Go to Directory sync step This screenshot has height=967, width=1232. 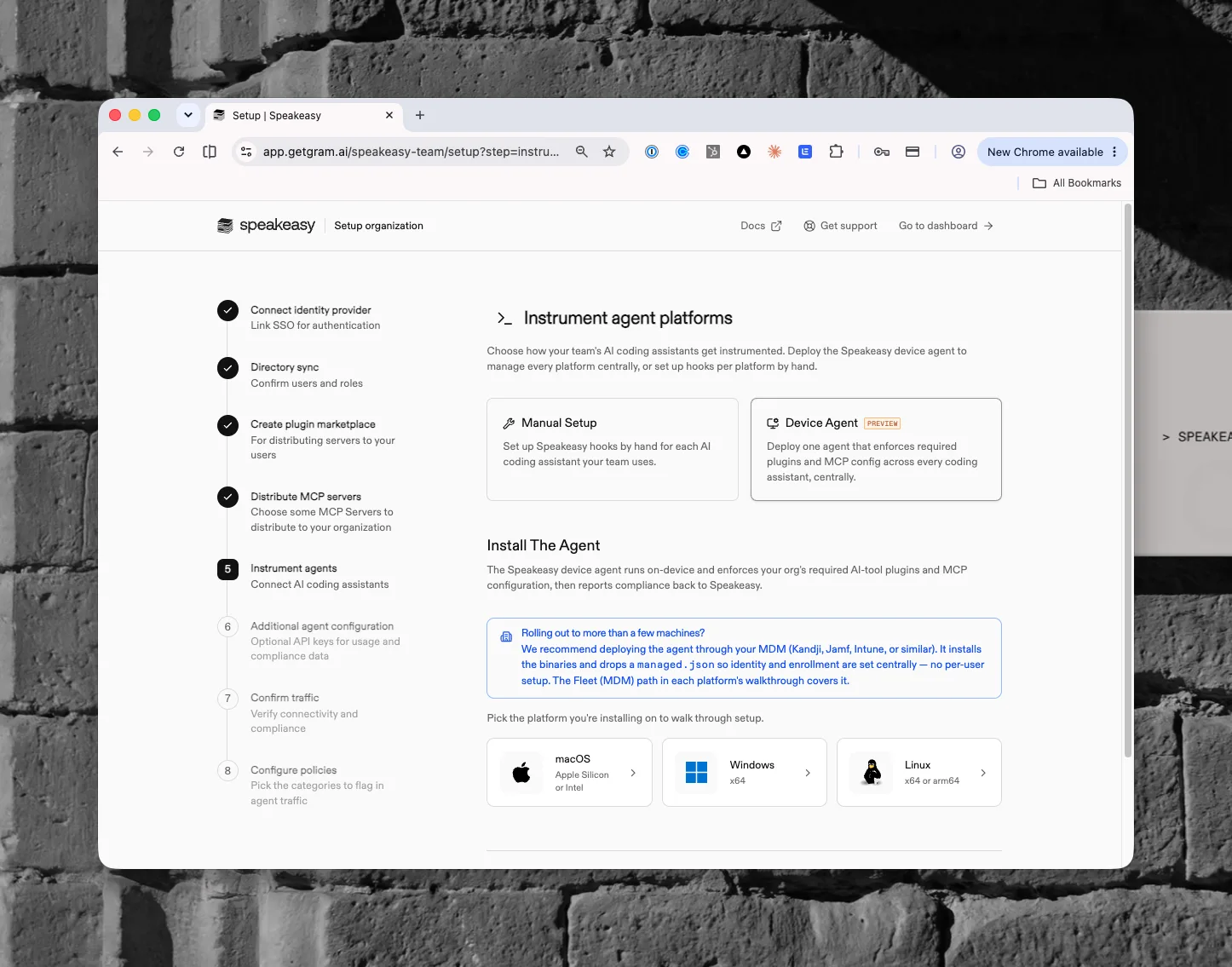[307, 375]
